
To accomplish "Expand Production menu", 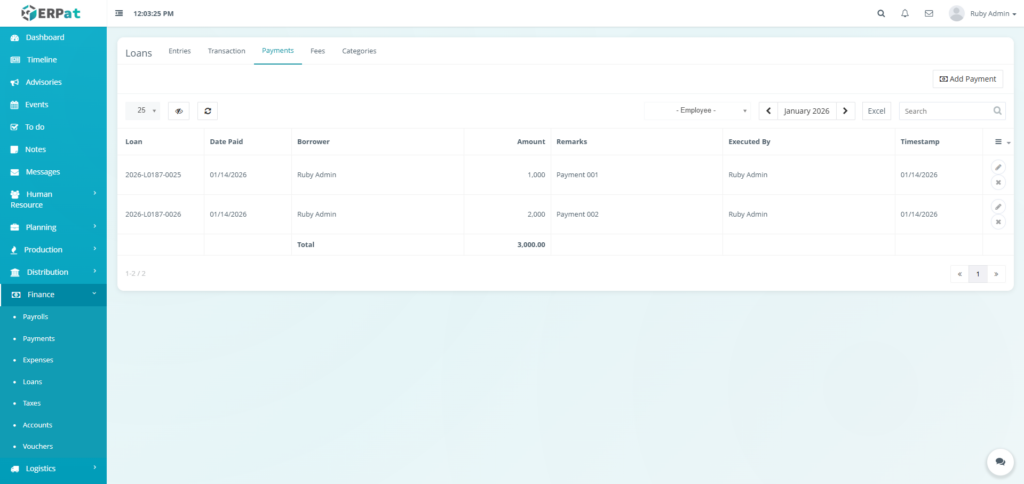I will (53, 250).
